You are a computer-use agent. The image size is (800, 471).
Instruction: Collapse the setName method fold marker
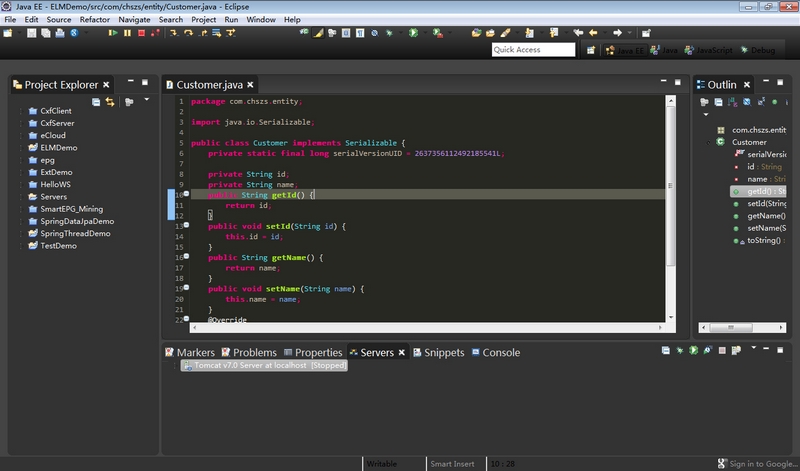(x=186, y=288)
